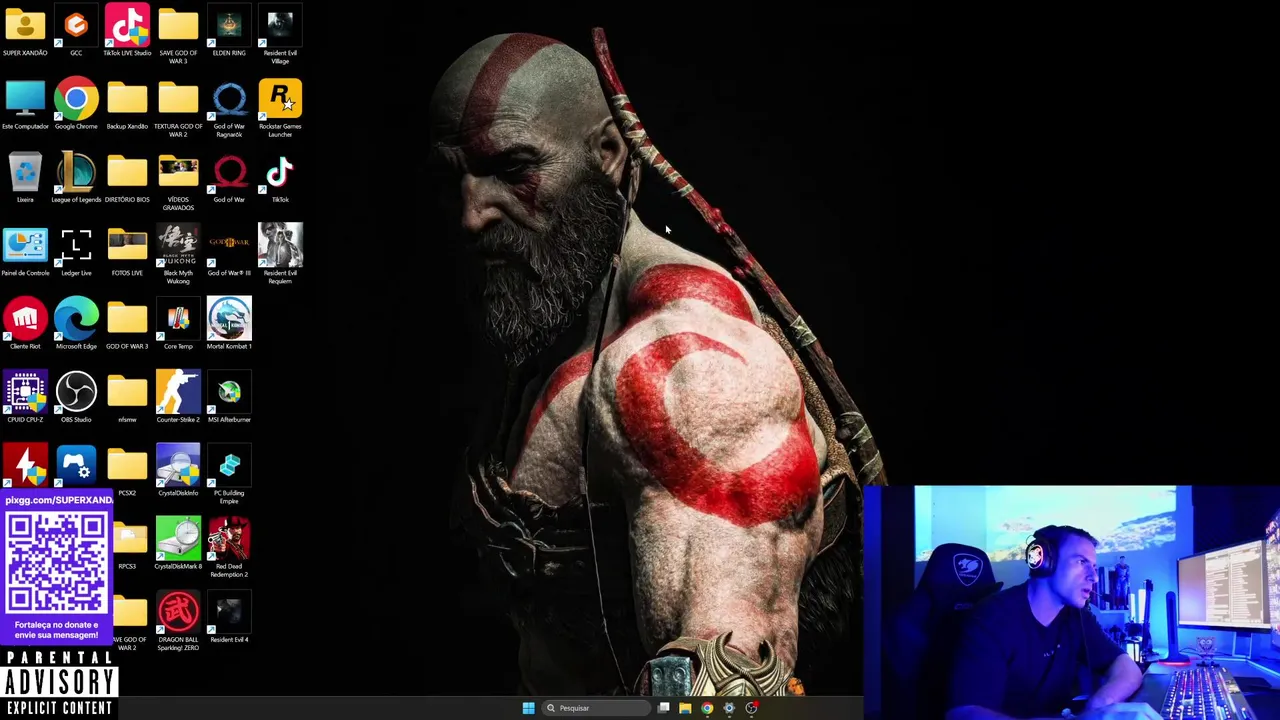
Task: Open the PCSX2 folder
Action: point(127,472)
